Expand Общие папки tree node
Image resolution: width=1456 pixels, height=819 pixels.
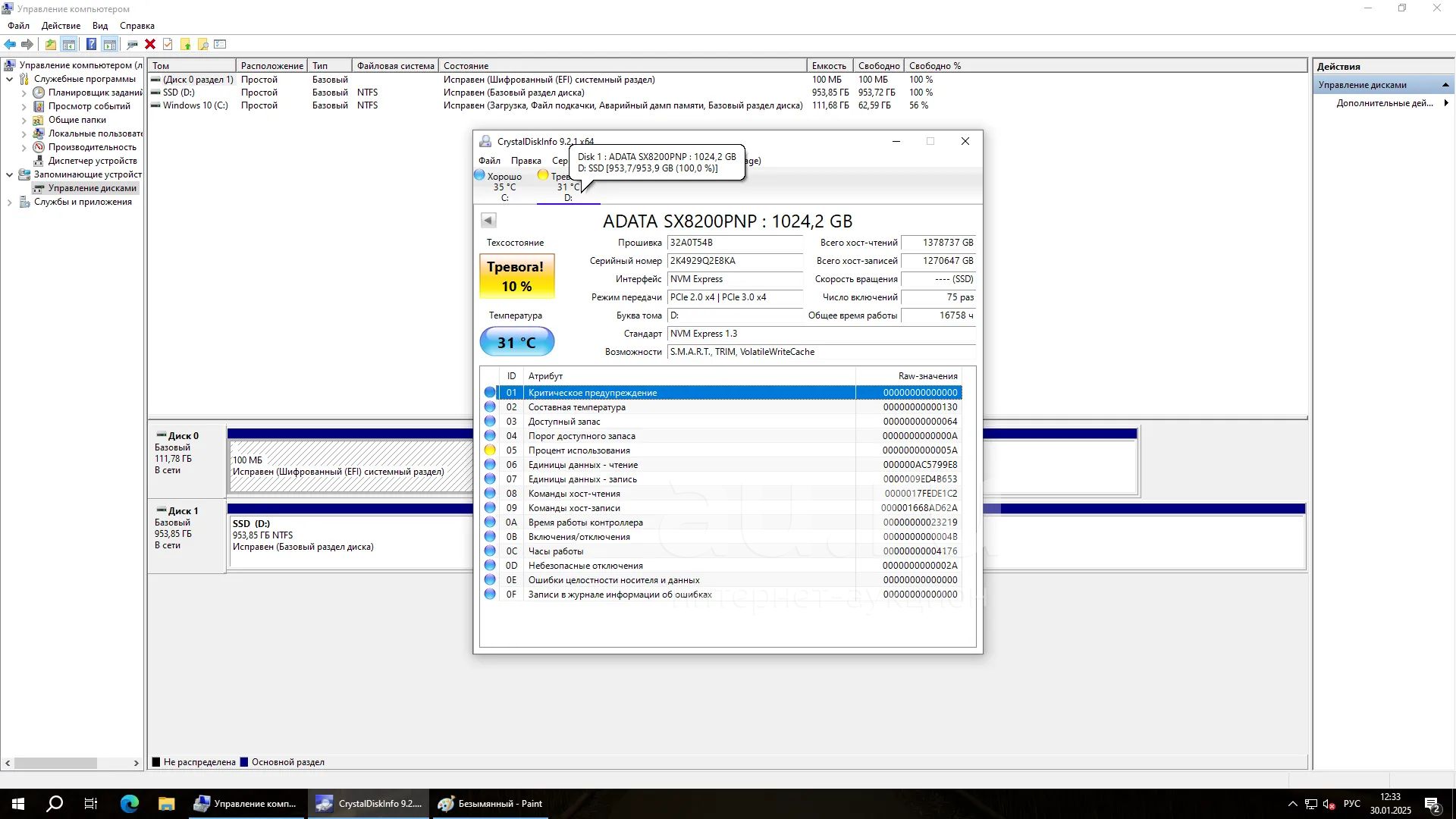(24, 120)
